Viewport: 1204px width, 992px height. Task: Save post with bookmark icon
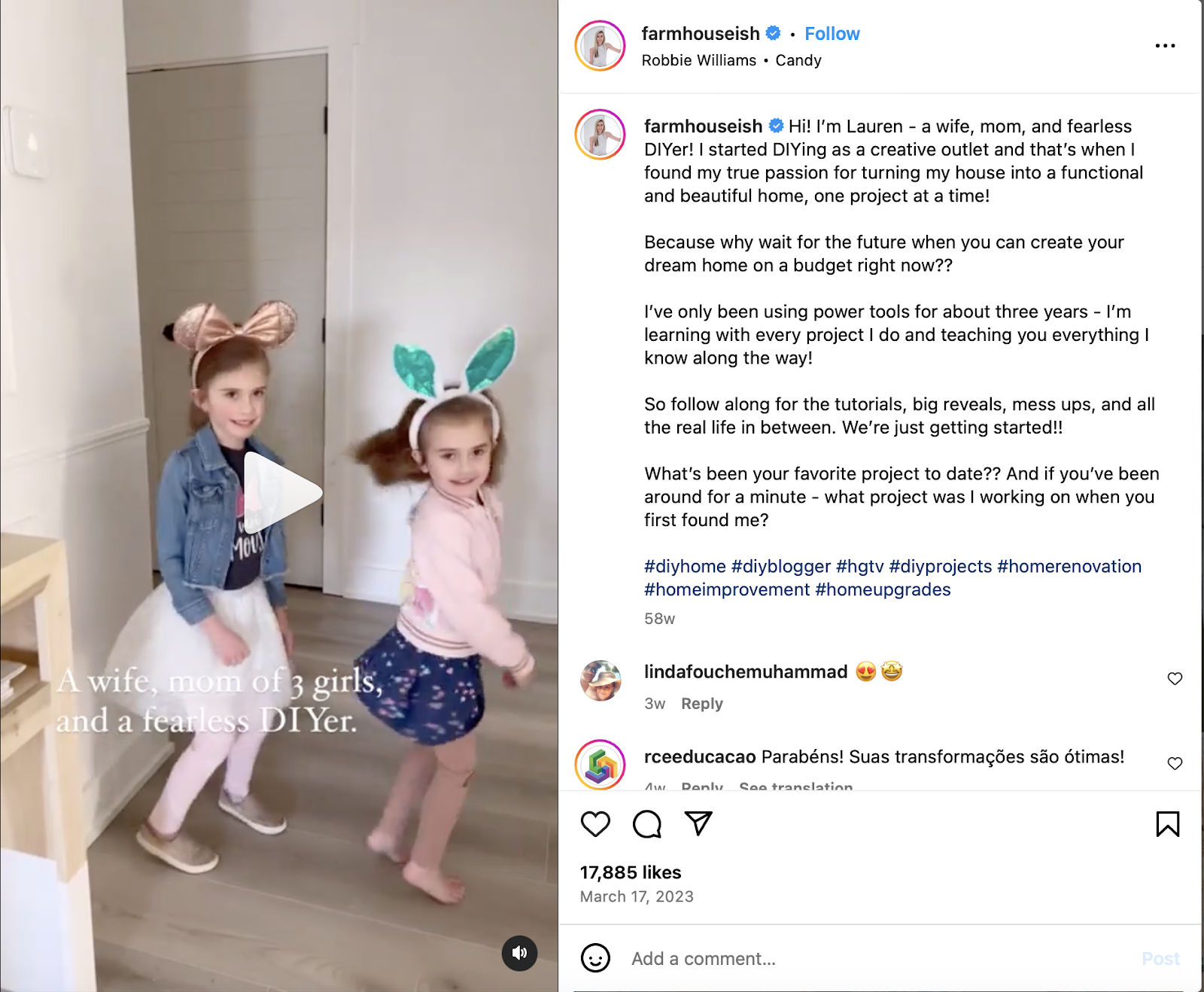point(1167,824)
